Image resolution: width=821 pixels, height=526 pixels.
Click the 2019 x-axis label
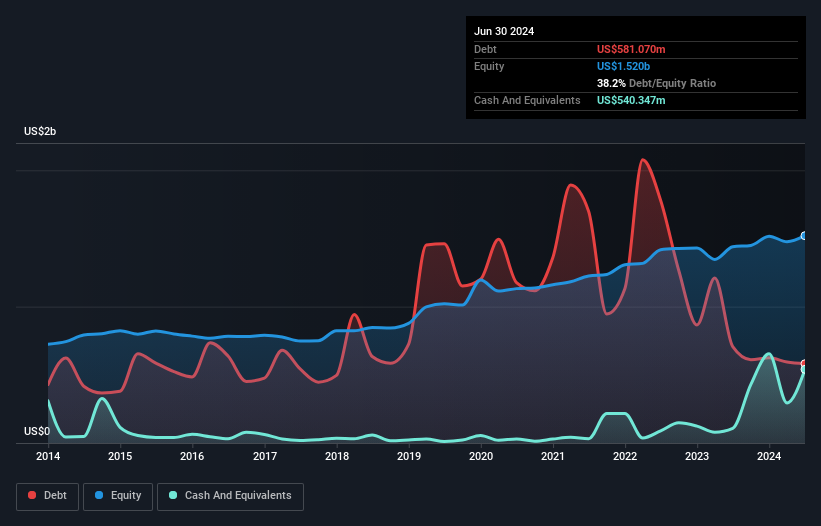click(408, 456)
